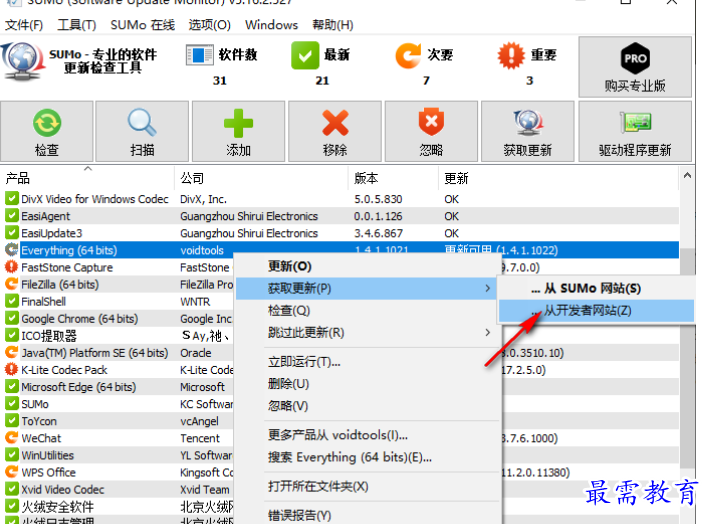Click the orange 次要 minor update icon

coord(408,55)
